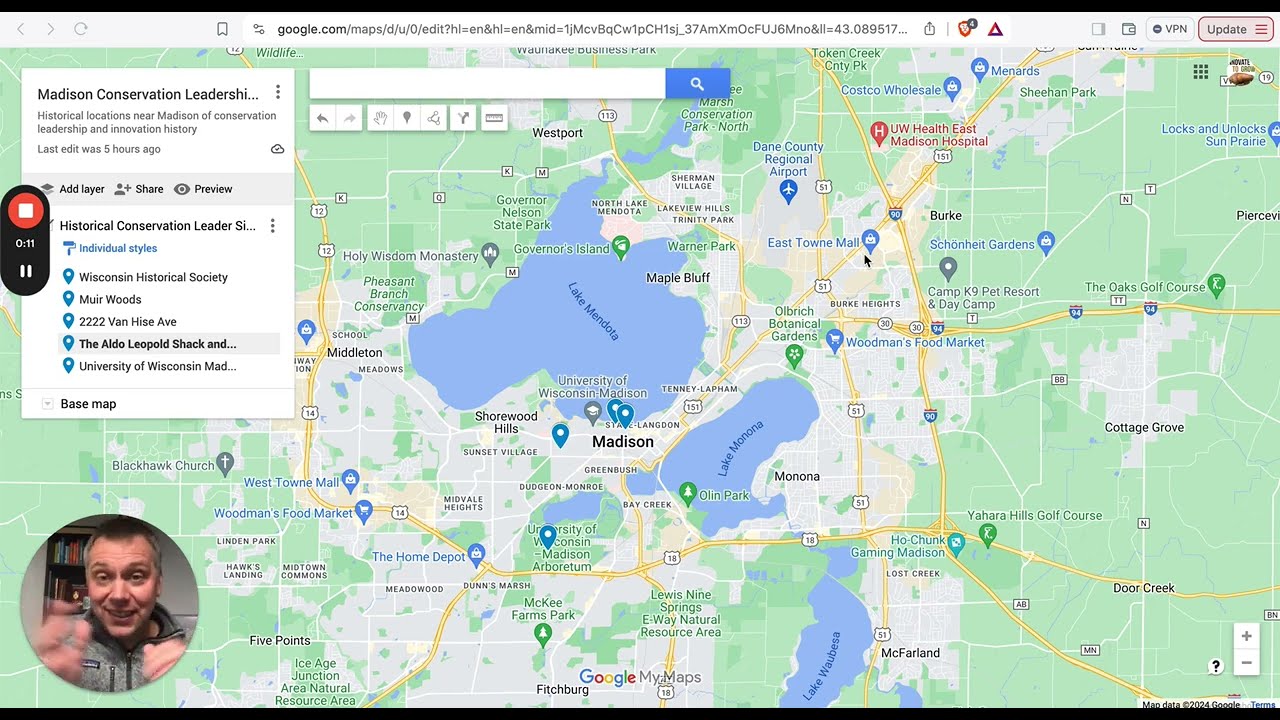Screen dimensions: 1280x720
Task: Stop the screen recording
Action: click(x=26, y=211)
